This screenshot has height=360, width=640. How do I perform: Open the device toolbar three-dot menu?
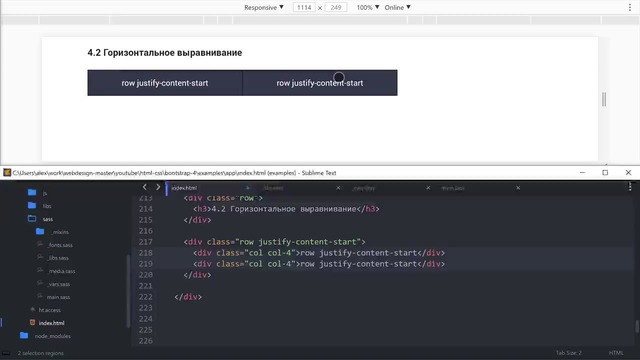630,7
